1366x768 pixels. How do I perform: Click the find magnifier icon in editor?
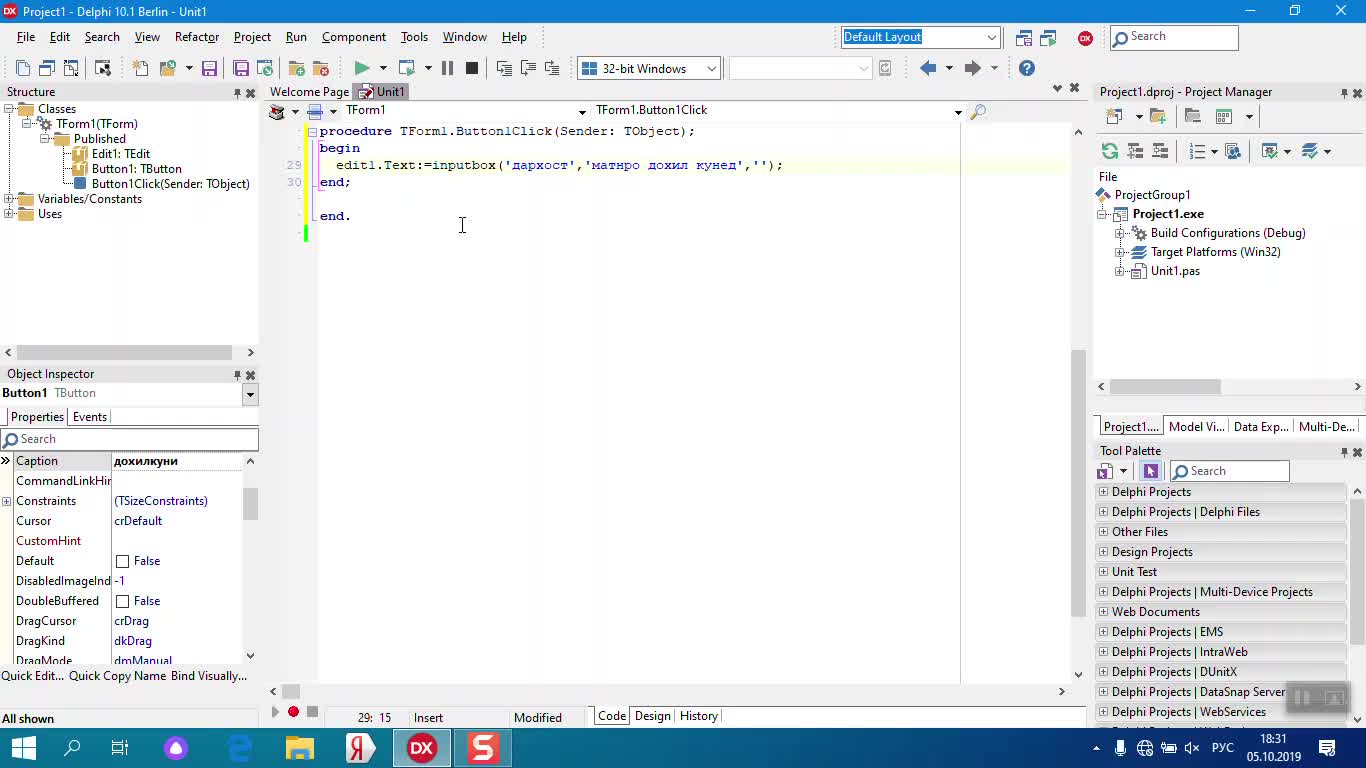[x=978, y=111]
